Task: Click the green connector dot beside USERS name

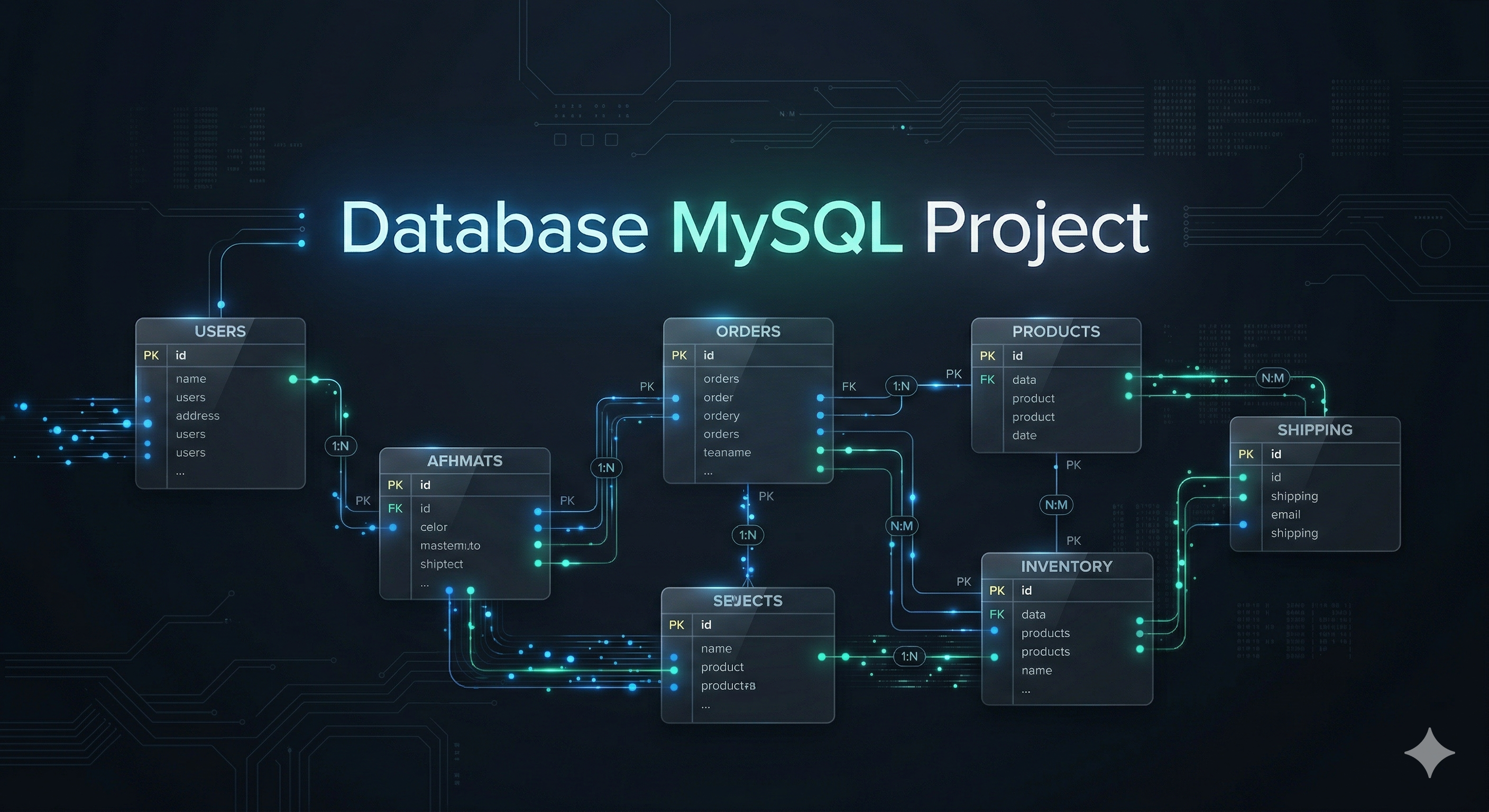Action: (x=293, y=379)
